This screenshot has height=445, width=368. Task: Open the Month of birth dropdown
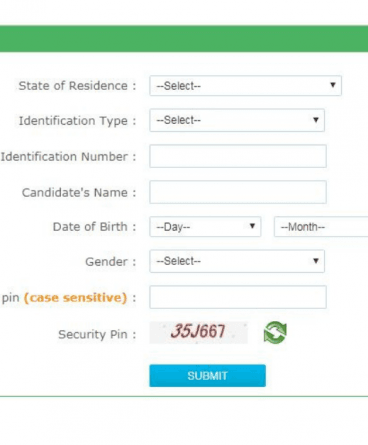321,227
